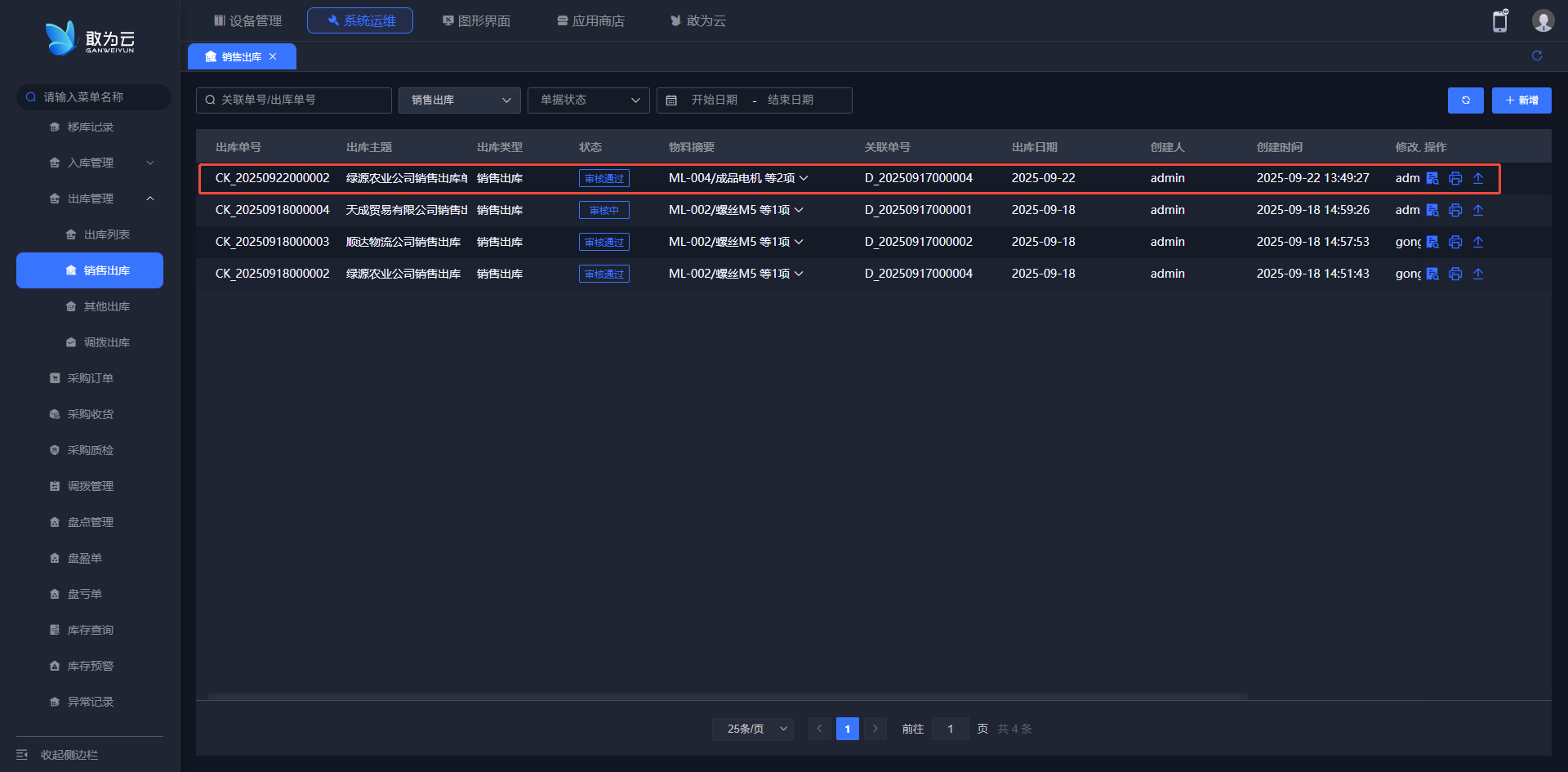This screenshot has height=772, width=1568.
Task: Click the mobile phone icon in header
Action: [1499, 21]
